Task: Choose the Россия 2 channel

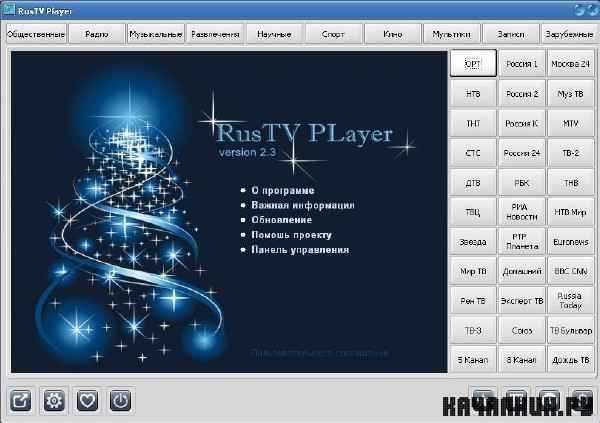Action: pyautogui.click(x=522, y=93)
